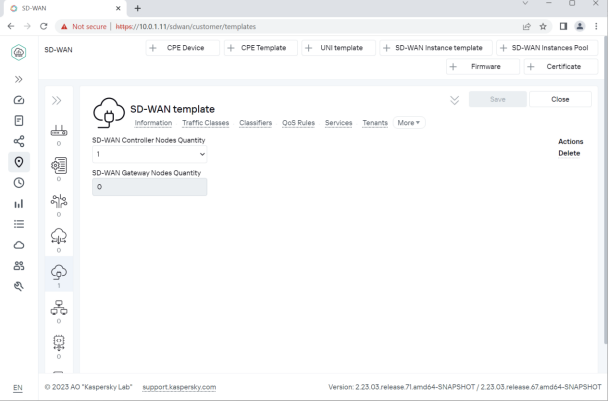Switch to the Traffic Classes tab
Image resolution: width=609 pixels, height=405 pixels.
[205, 123]
